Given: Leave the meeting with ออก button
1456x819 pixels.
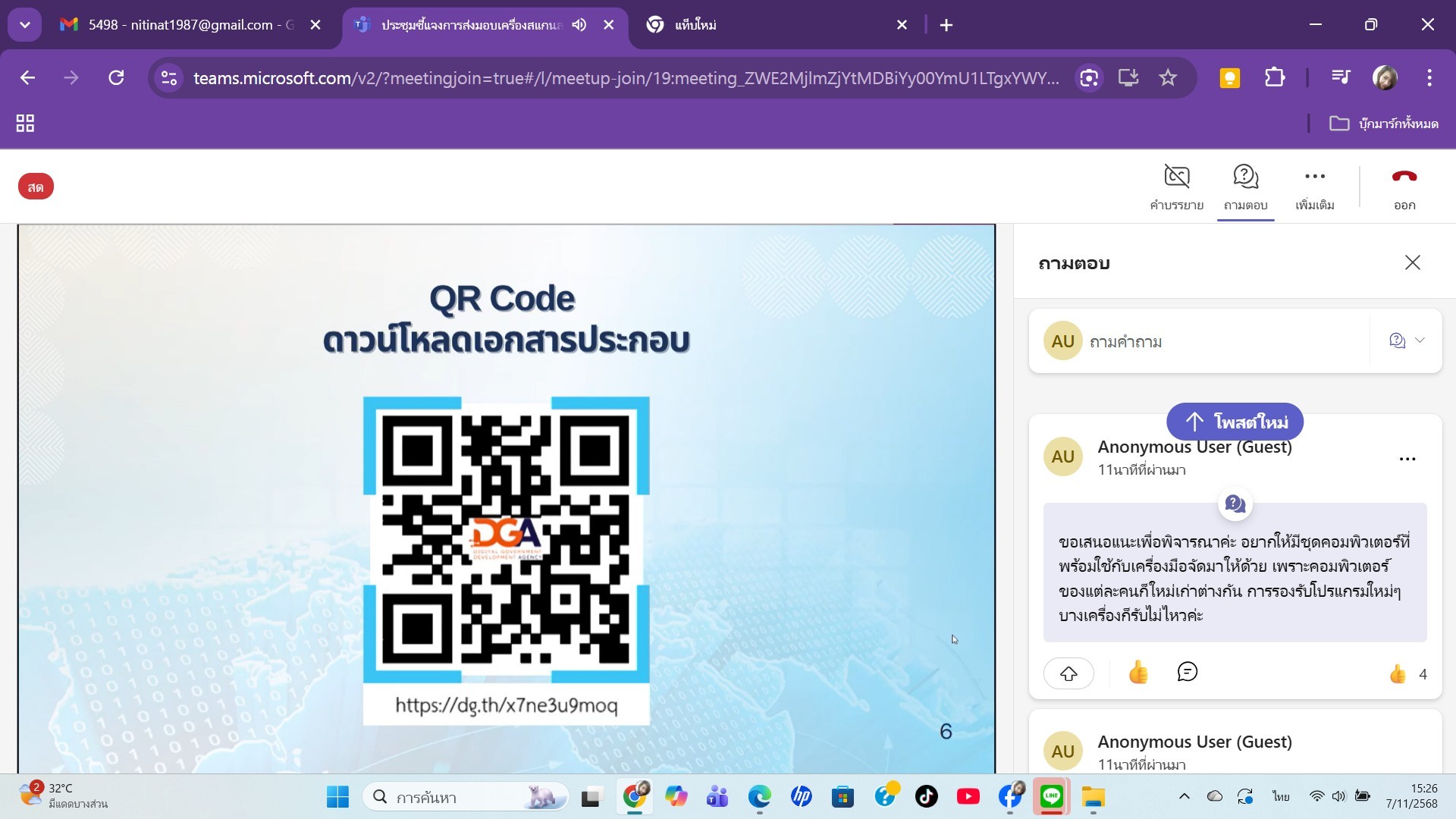Looking at the screenshot, I should [1404, 177].
